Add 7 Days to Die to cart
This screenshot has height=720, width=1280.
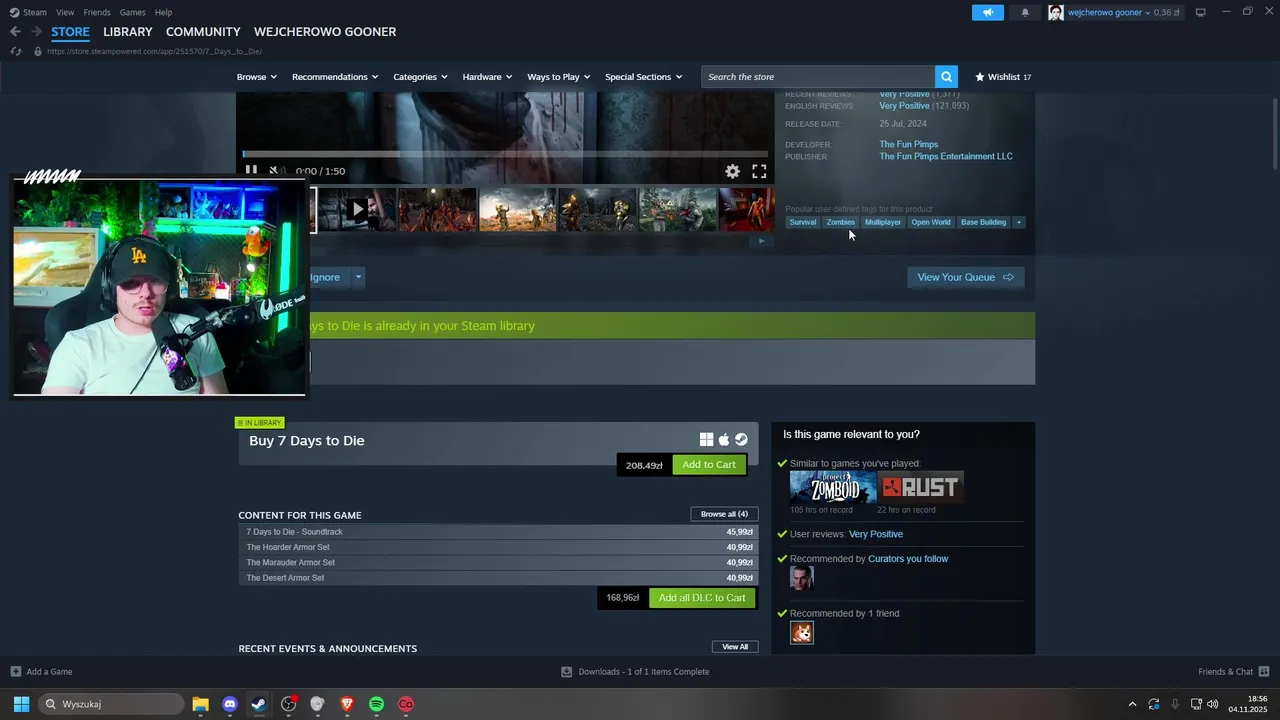(x=709, y=465)
